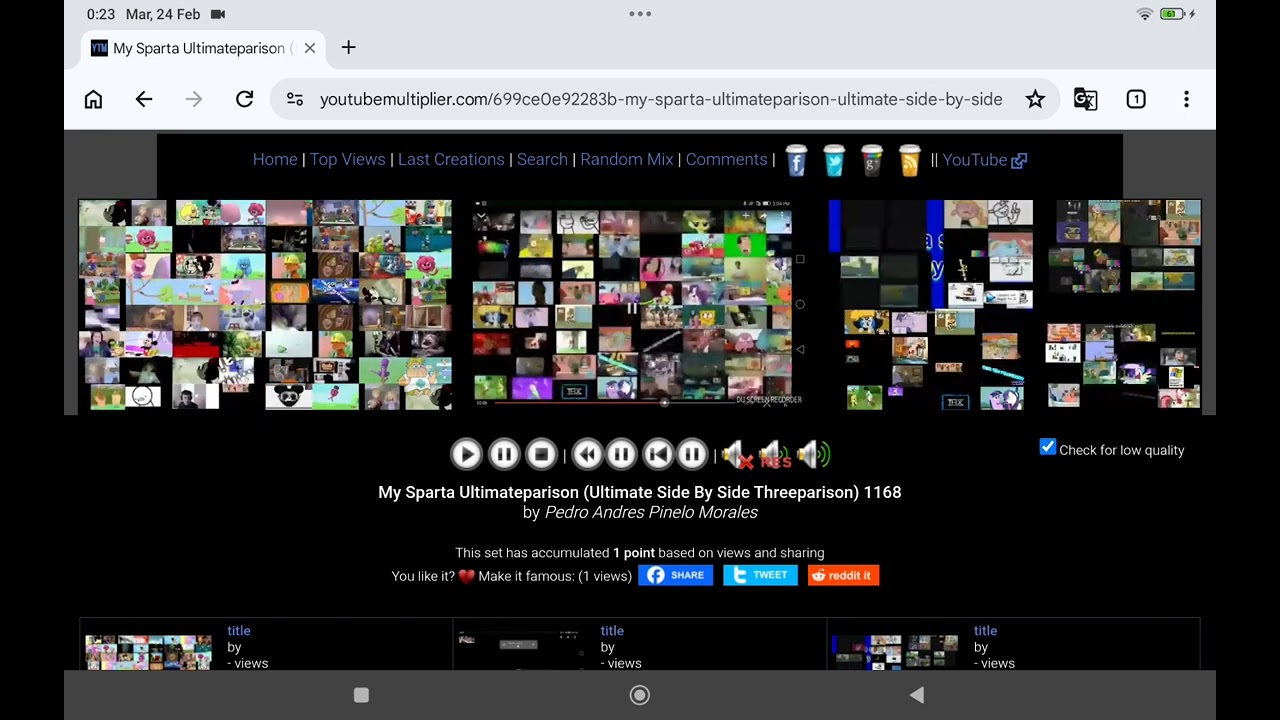1280x720 pixels.
Task: Start playback with the play all button
Action: [x=466, y=455]
